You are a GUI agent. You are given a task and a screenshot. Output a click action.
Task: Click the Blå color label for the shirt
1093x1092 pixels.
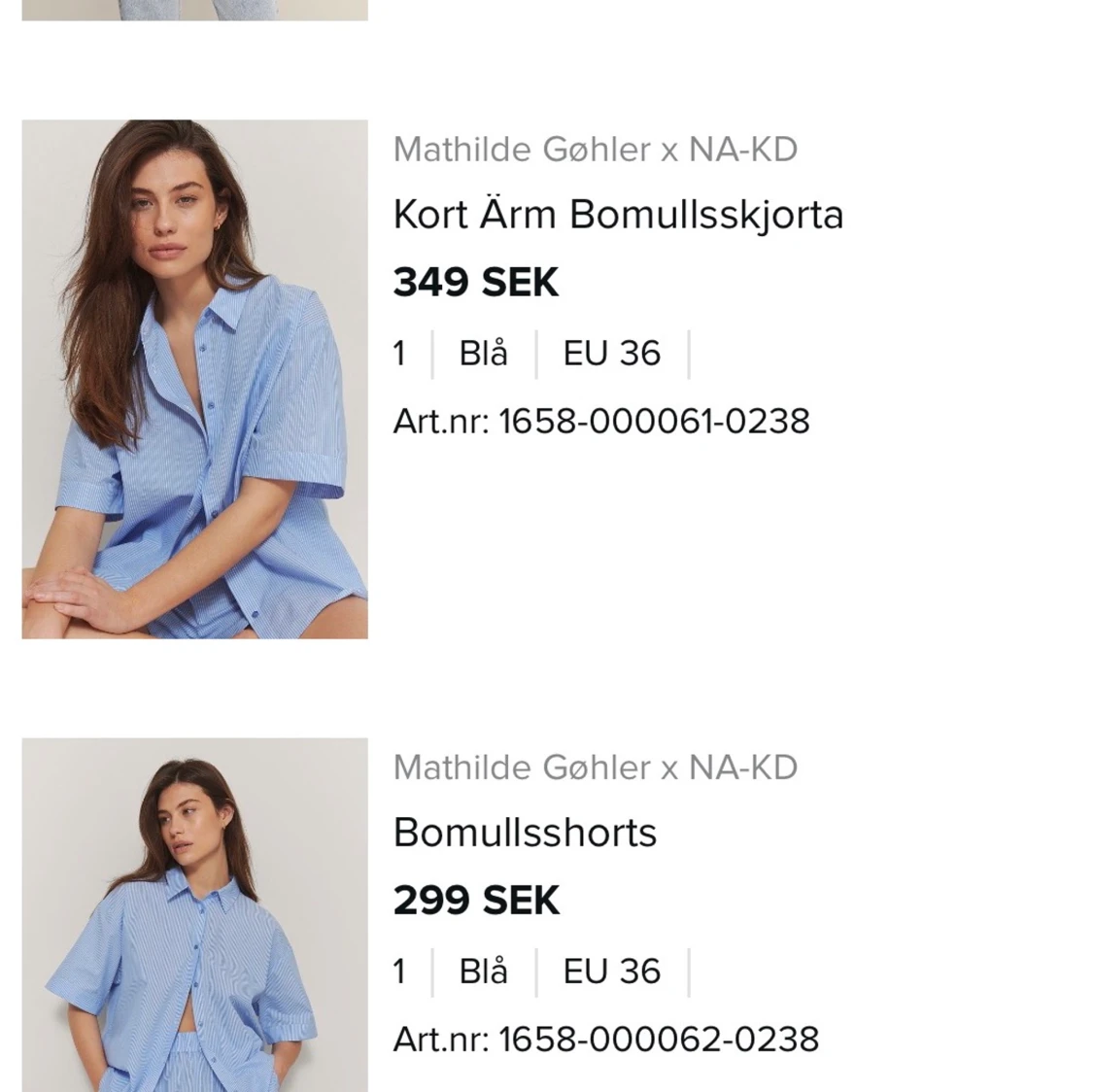point(483,354)
